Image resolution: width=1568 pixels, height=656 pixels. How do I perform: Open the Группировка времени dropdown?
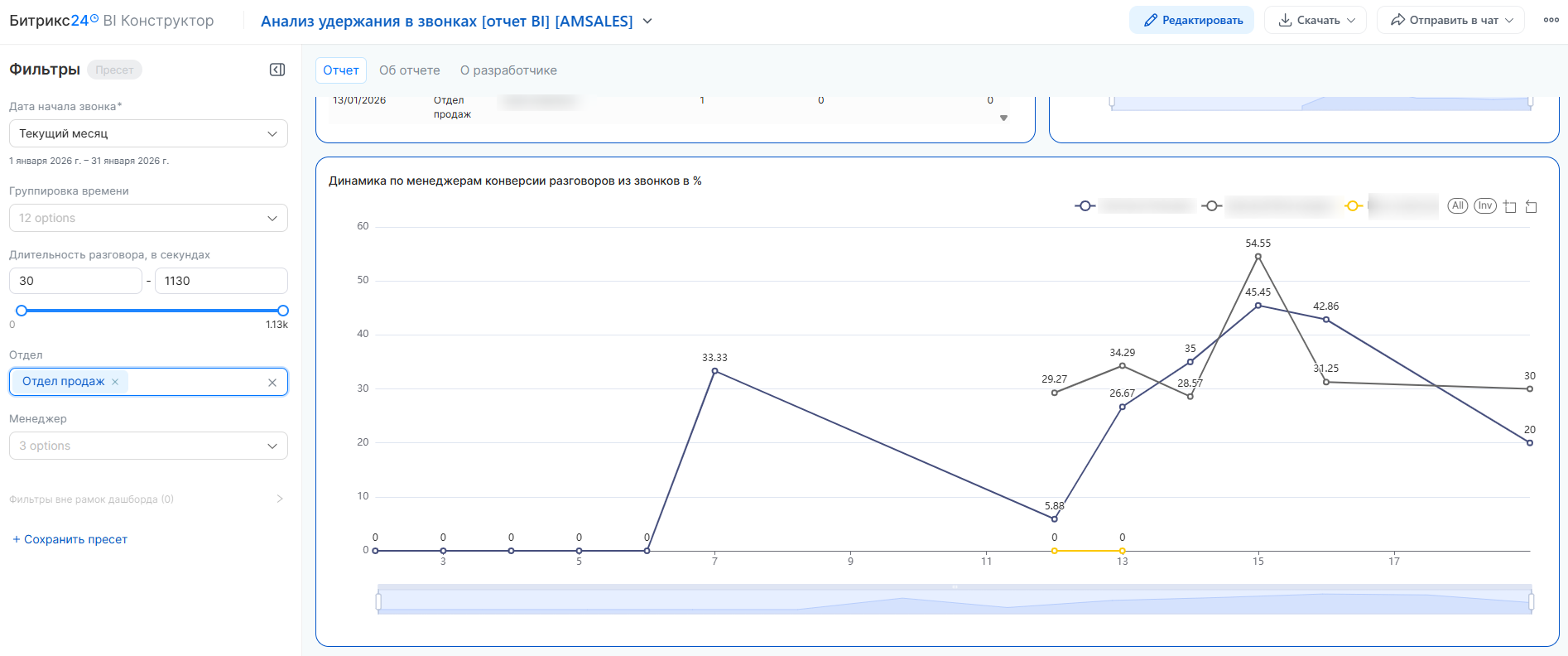click(x=148, y=218)
